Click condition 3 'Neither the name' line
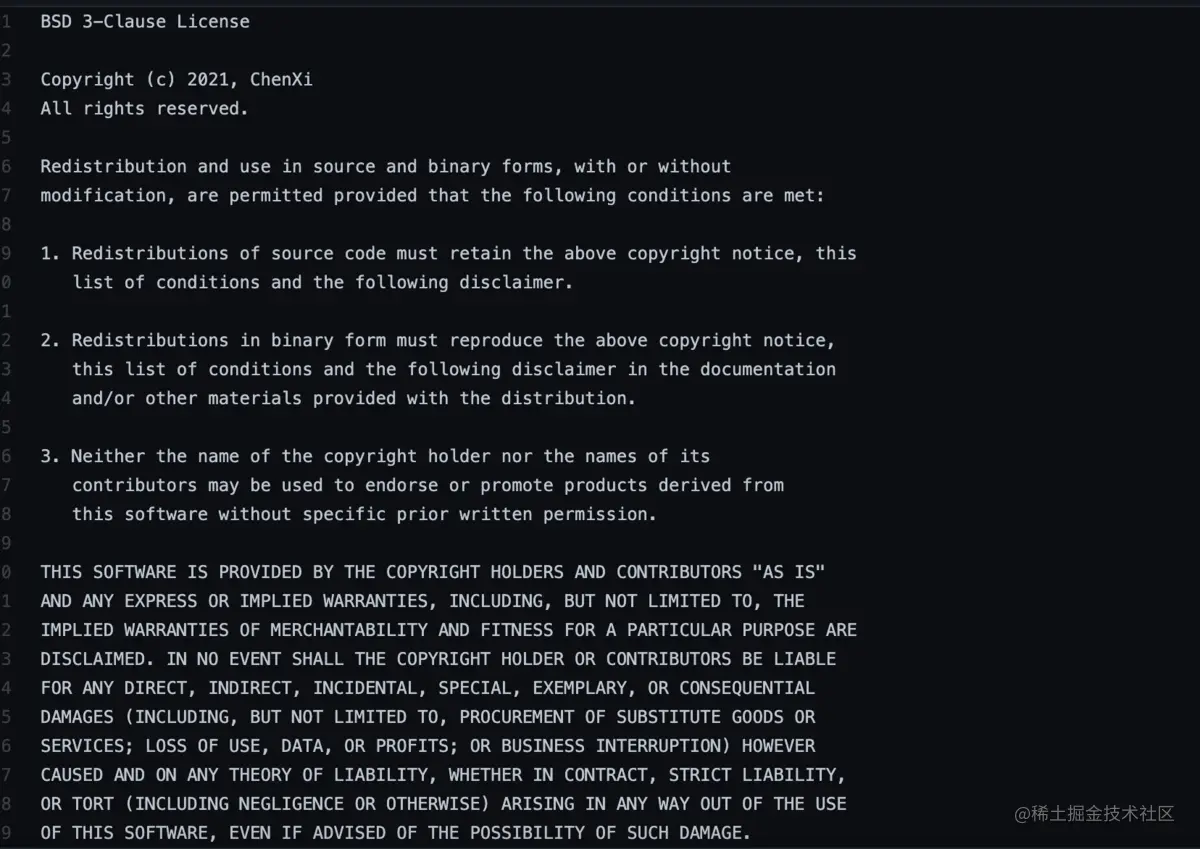This screenshot has height=849, width=1200. click(375, 456)
